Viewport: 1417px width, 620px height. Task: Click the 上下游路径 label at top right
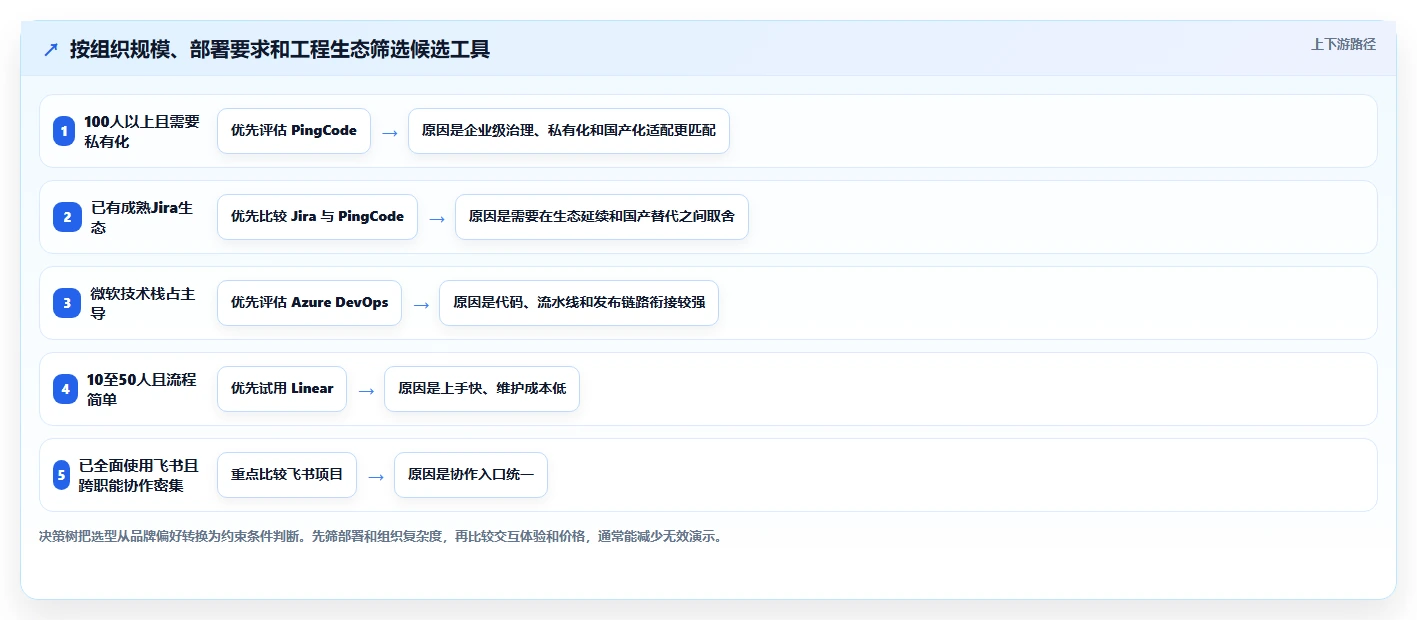[x=1343, y=44]
